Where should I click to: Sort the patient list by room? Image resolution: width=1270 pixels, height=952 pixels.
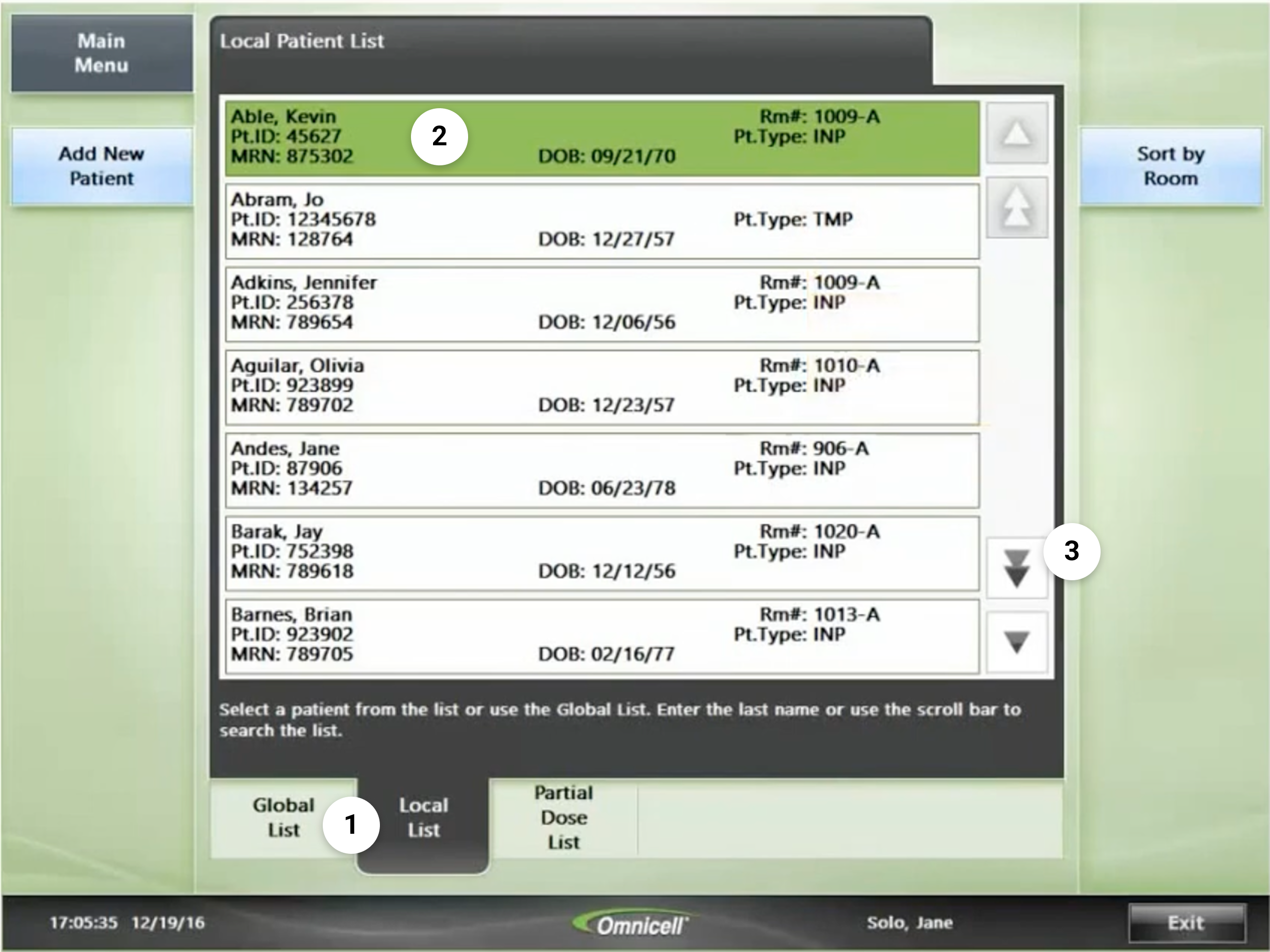pos(1170,166)
